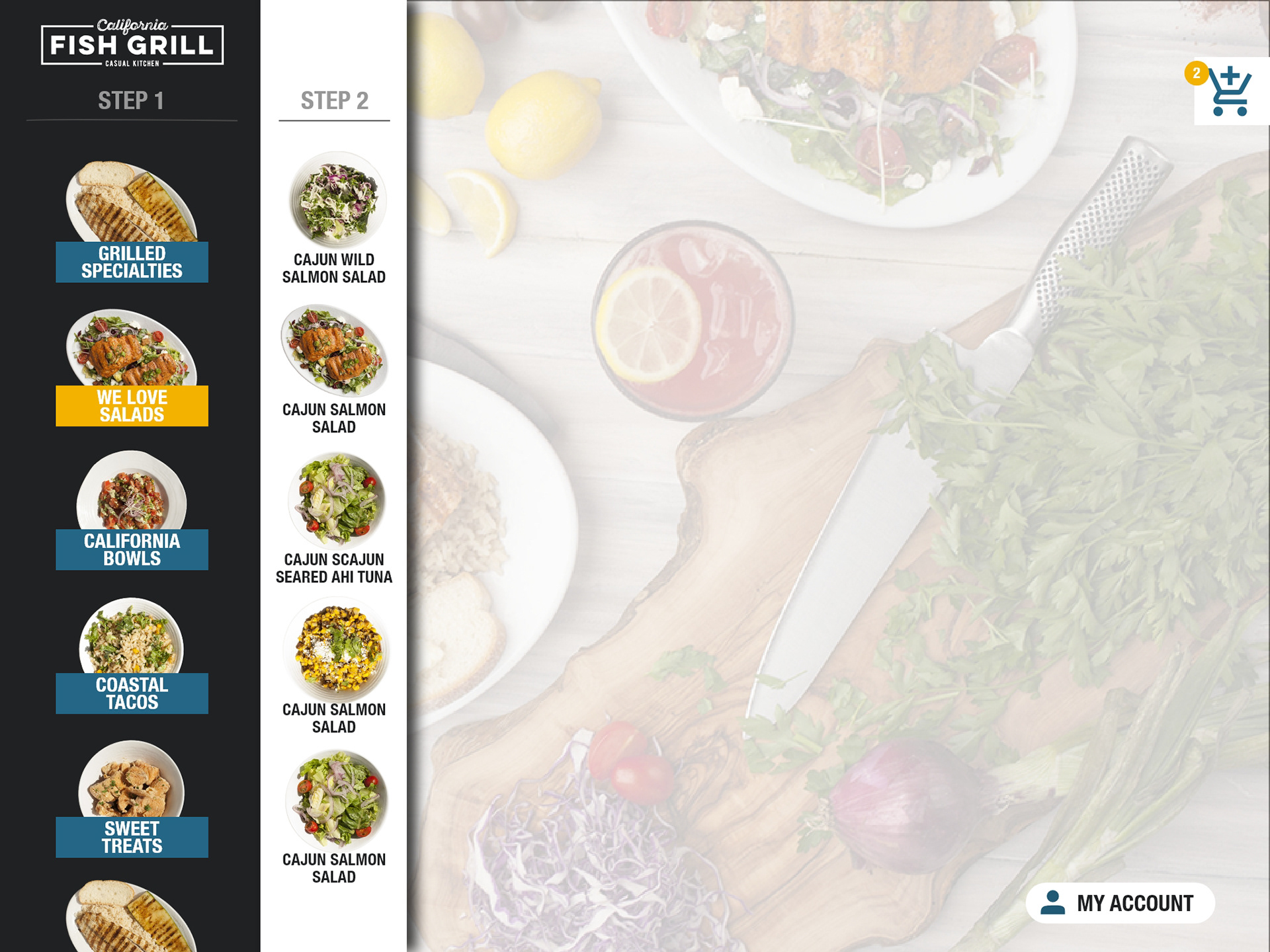Click the Step 1 header
Image resolution: width=1270 pixels, height=952 pixels.
[131, 100]
